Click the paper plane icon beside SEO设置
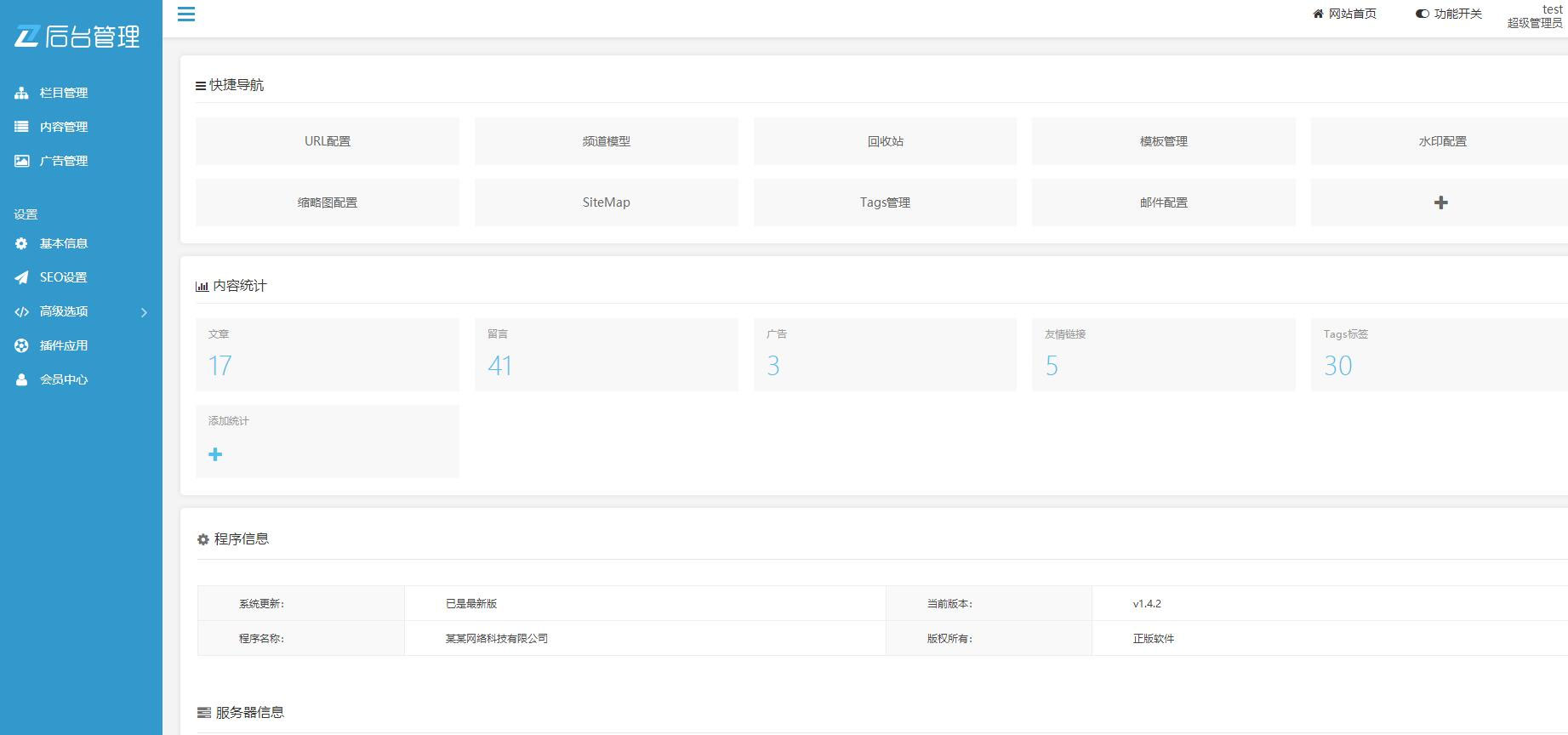Screen dimensions: 1568x735 point(22,277)
